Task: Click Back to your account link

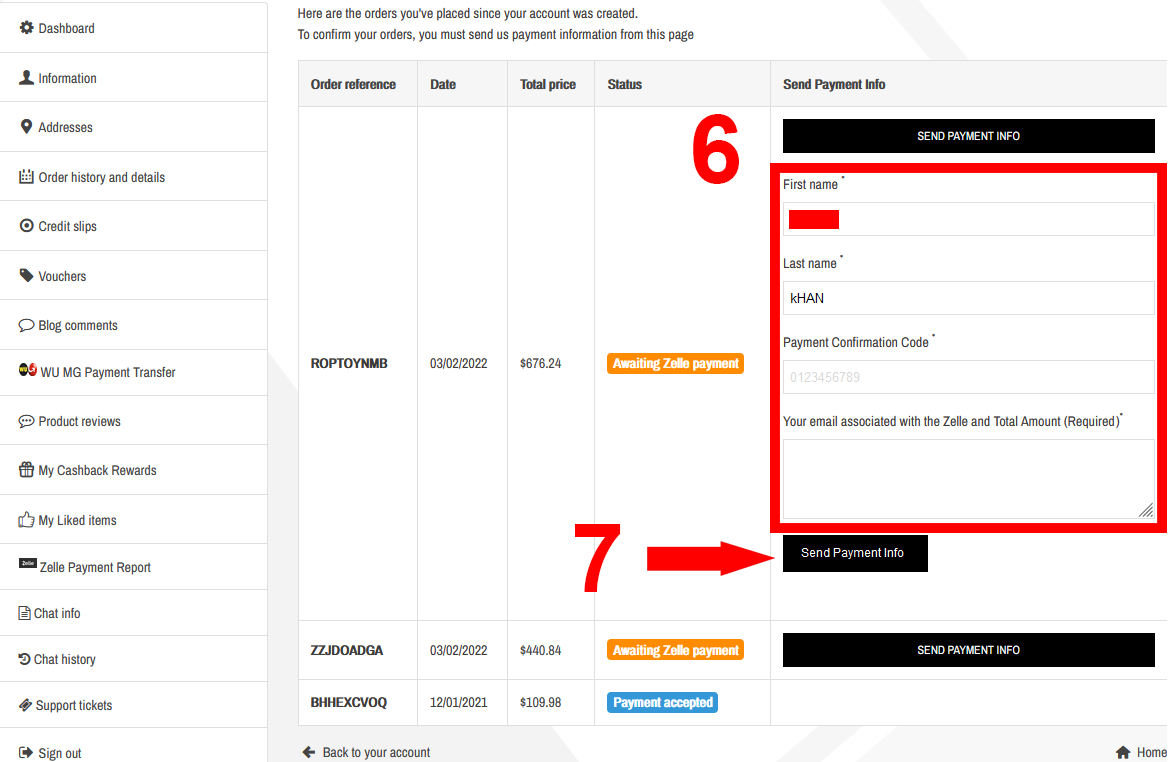Action: (375, 752)
